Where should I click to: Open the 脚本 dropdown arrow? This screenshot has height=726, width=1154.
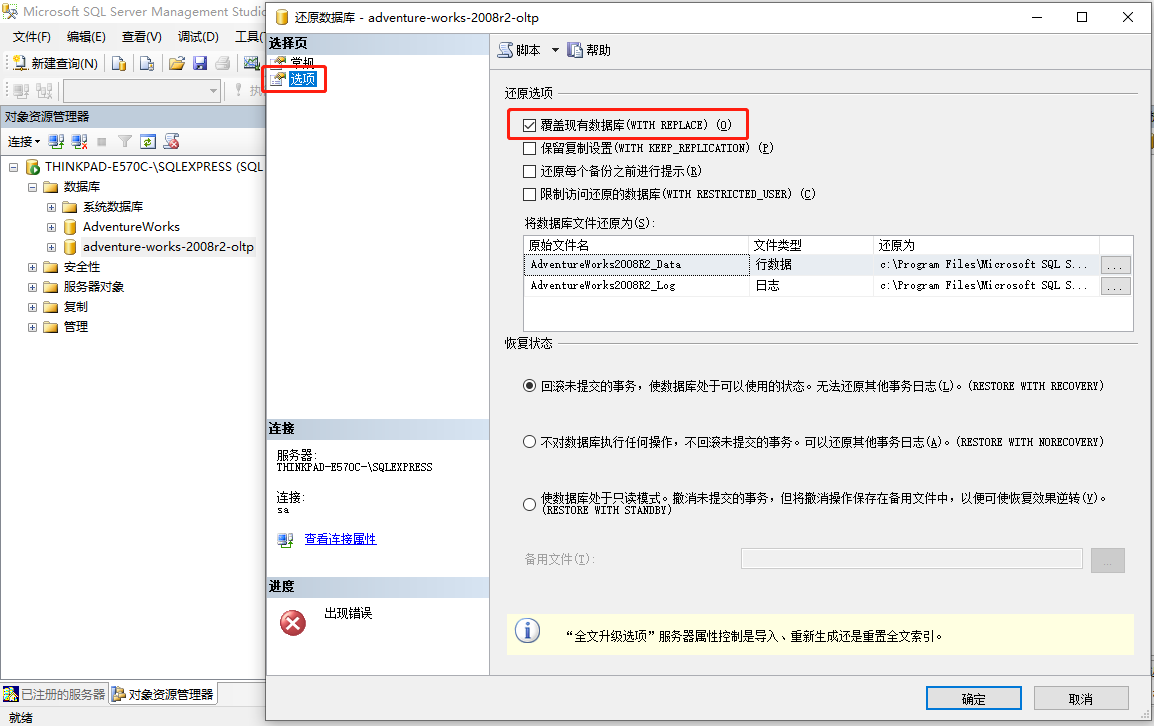pos(555,50)
